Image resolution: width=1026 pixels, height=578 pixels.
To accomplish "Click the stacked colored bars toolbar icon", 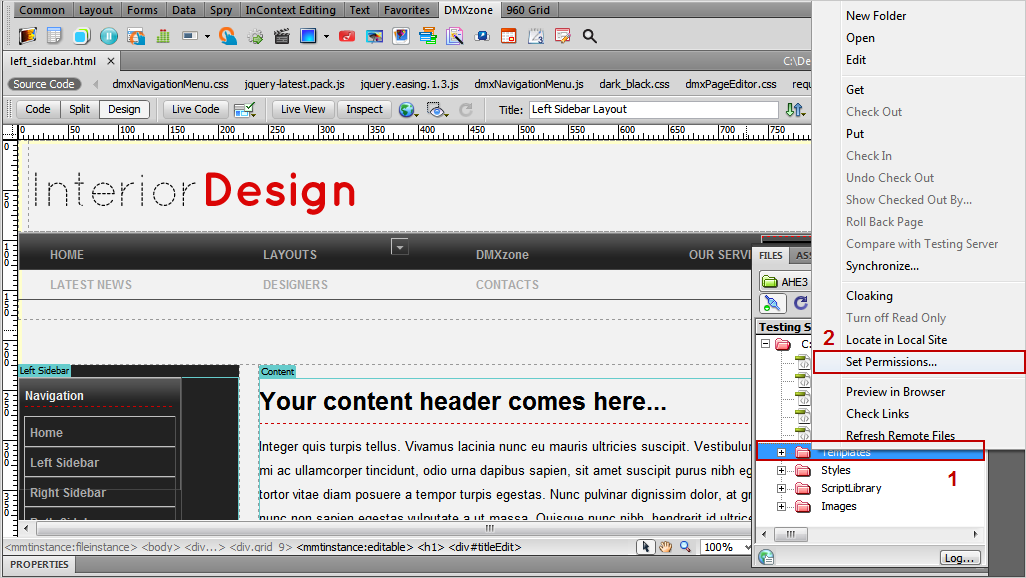I will click(x=428, y=36).
